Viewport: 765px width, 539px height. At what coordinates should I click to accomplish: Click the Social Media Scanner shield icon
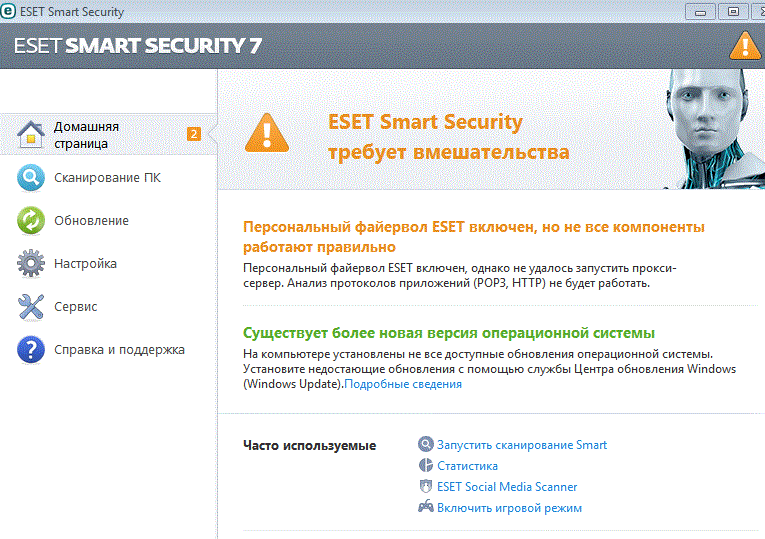pyautogui.click(x=426, y=487)
